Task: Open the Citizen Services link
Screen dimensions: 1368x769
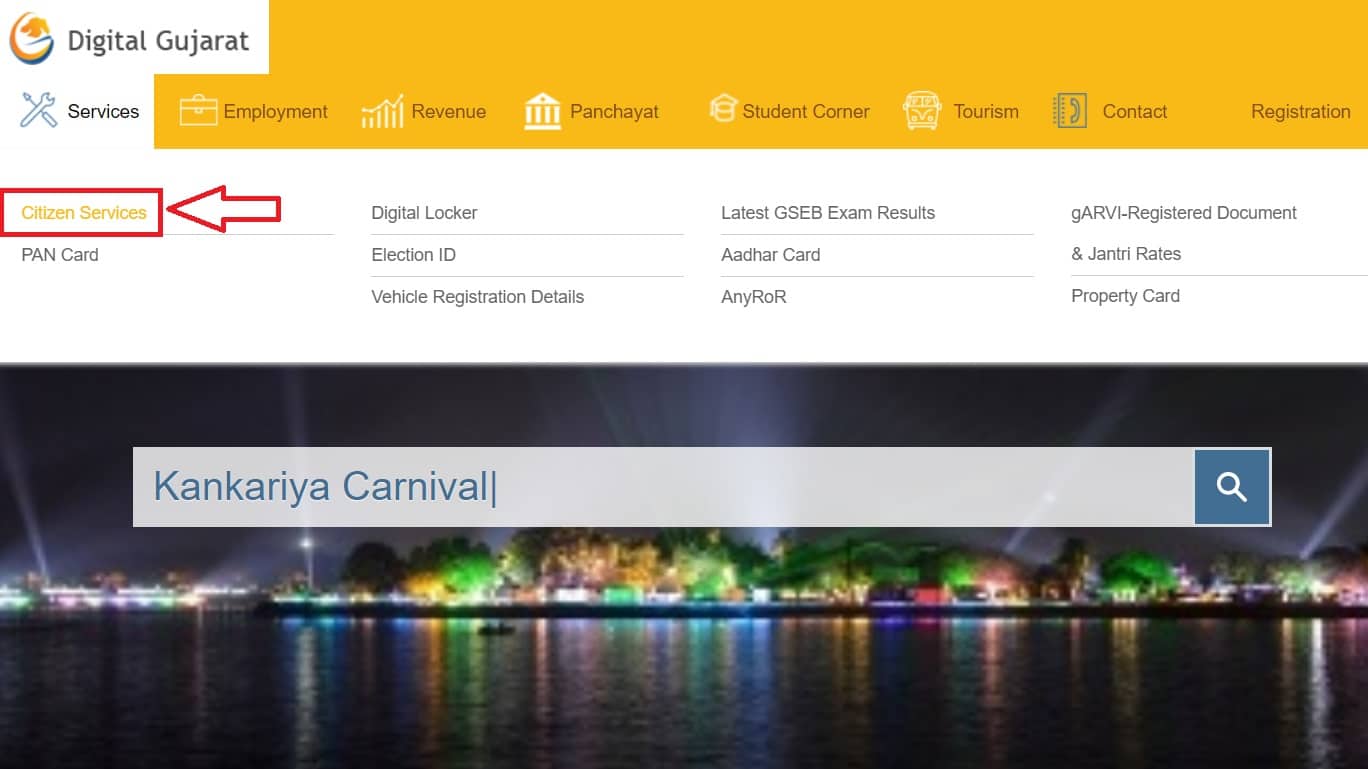Action: tap(84, 213)
